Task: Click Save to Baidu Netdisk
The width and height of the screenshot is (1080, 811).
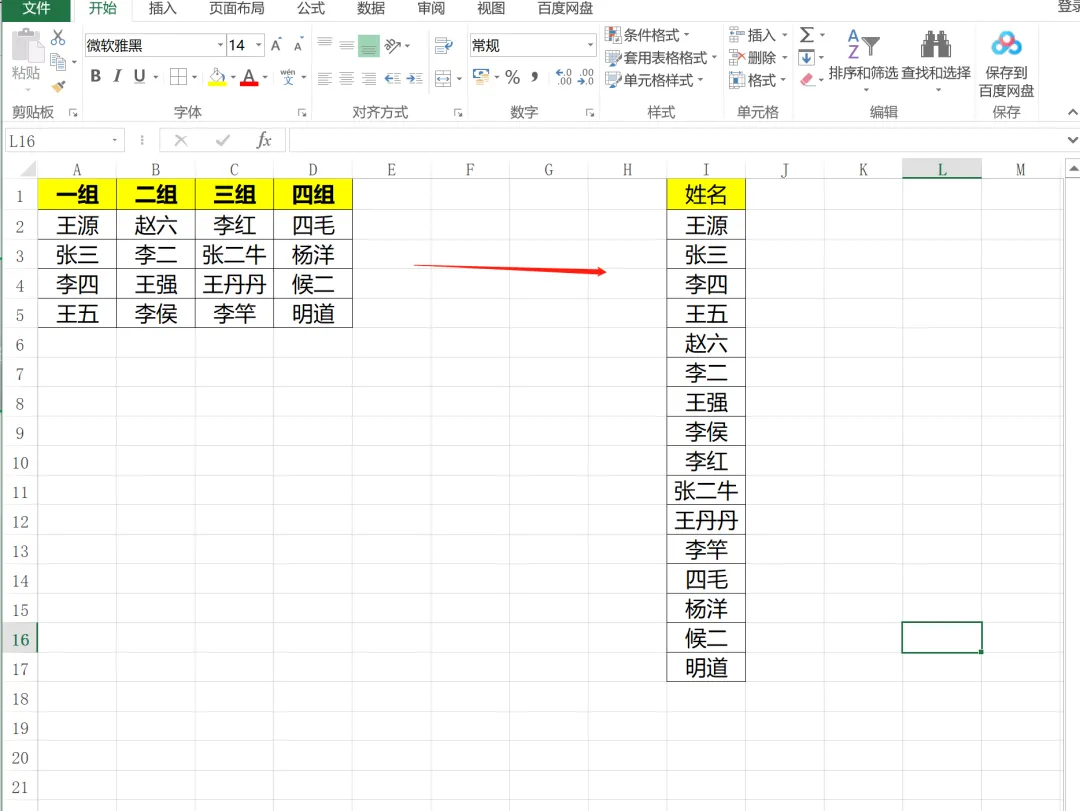Action: [1006, 63]
